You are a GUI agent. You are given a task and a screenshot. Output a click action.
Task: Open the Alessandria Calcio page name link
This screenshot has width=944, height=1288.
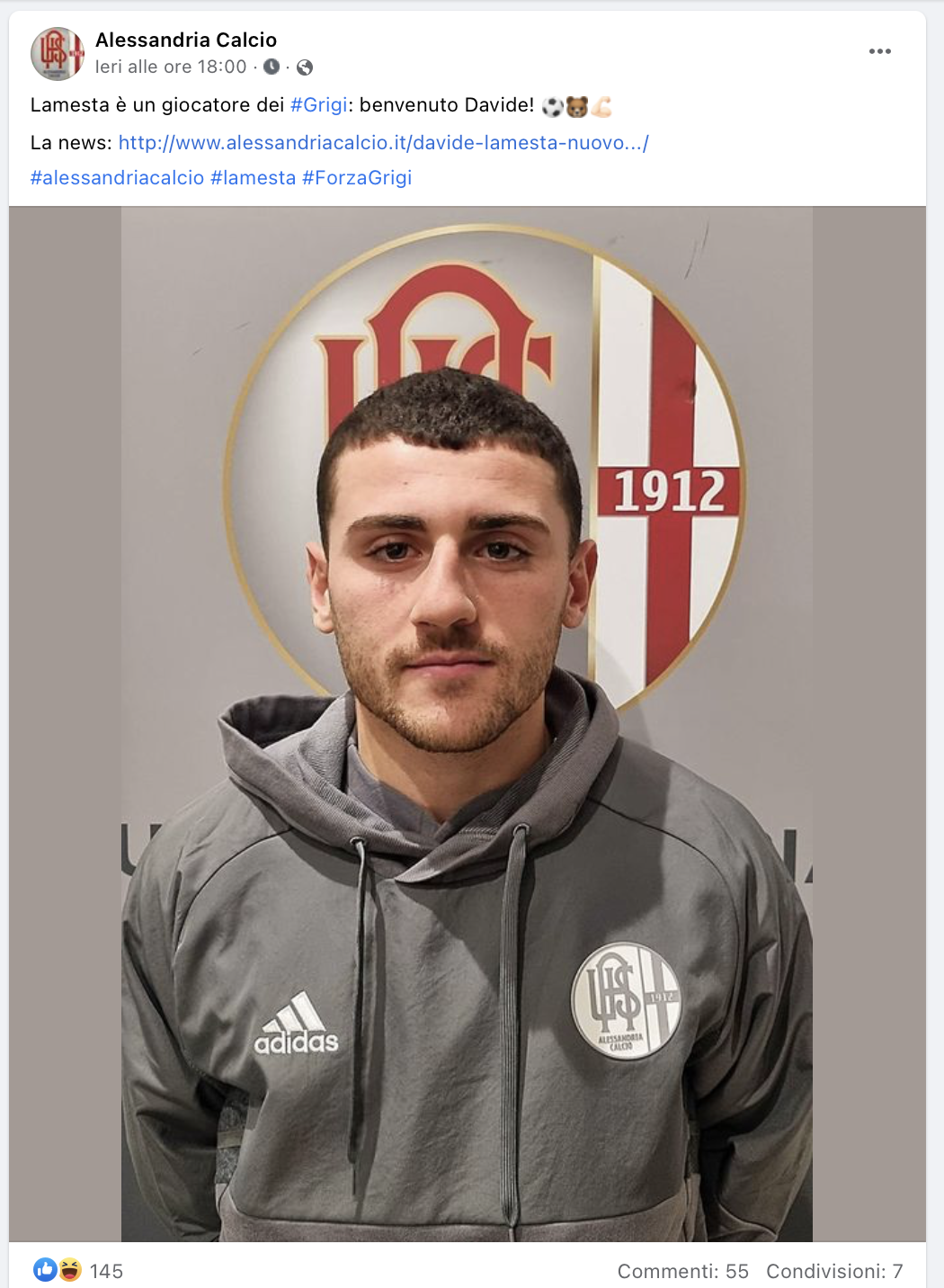click(x=186, y=40)
